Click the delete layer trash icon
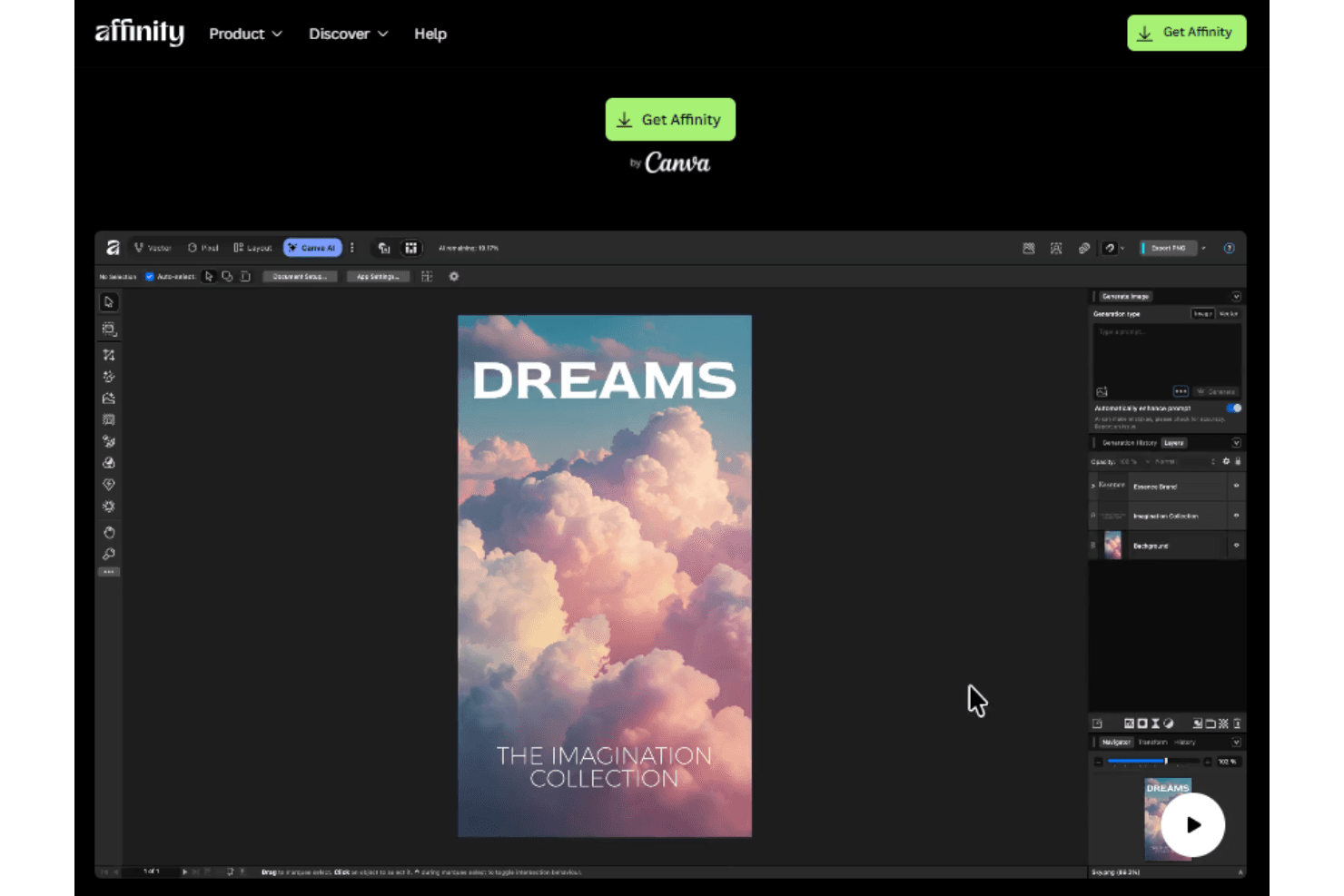This screenshot has height=896, width=1344. pyautogui.click(x=1237, y=724)
